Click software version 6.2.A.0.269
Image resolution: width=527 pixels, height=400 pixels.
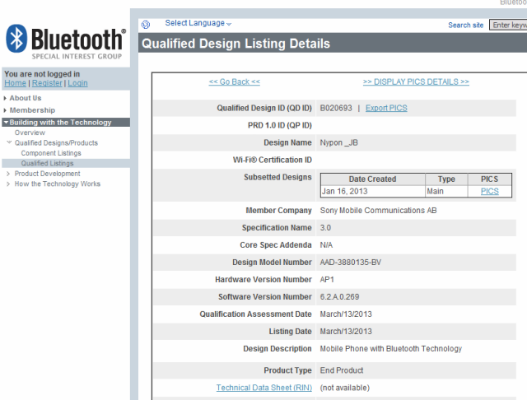[x=339, y=297]
